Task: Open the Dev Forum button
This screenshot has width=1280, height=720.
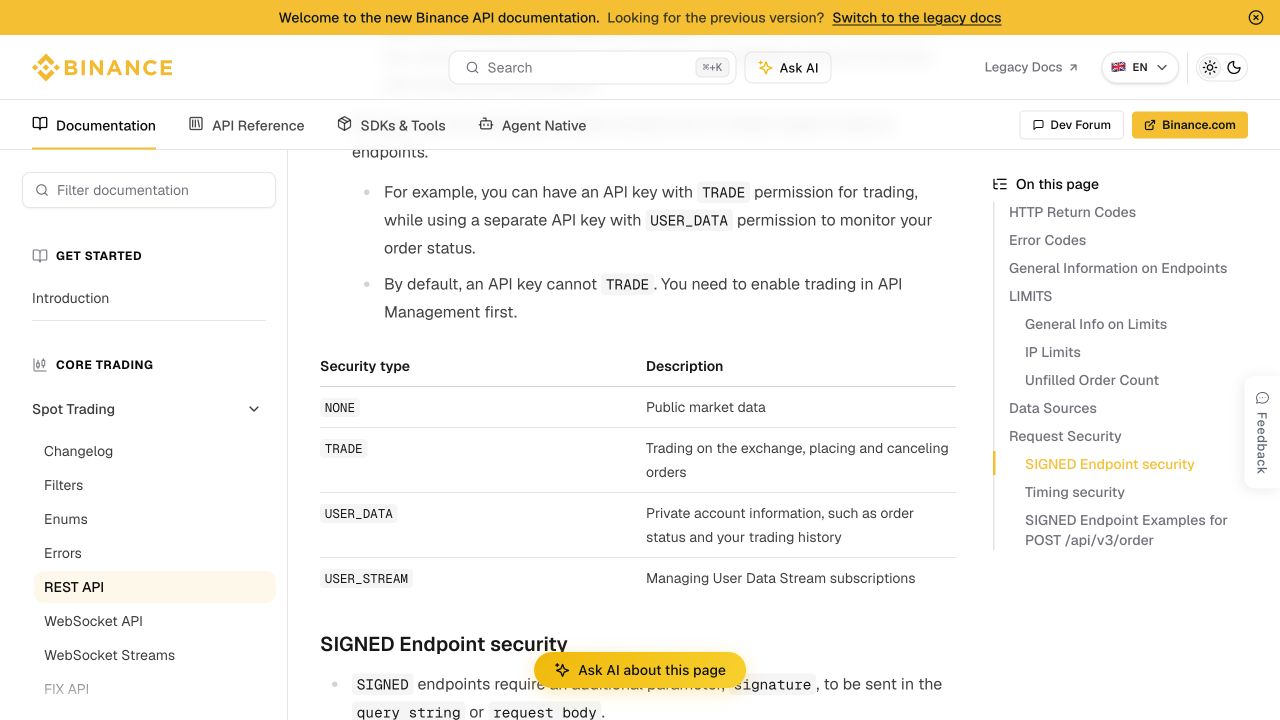Action: coord(1072,125)
